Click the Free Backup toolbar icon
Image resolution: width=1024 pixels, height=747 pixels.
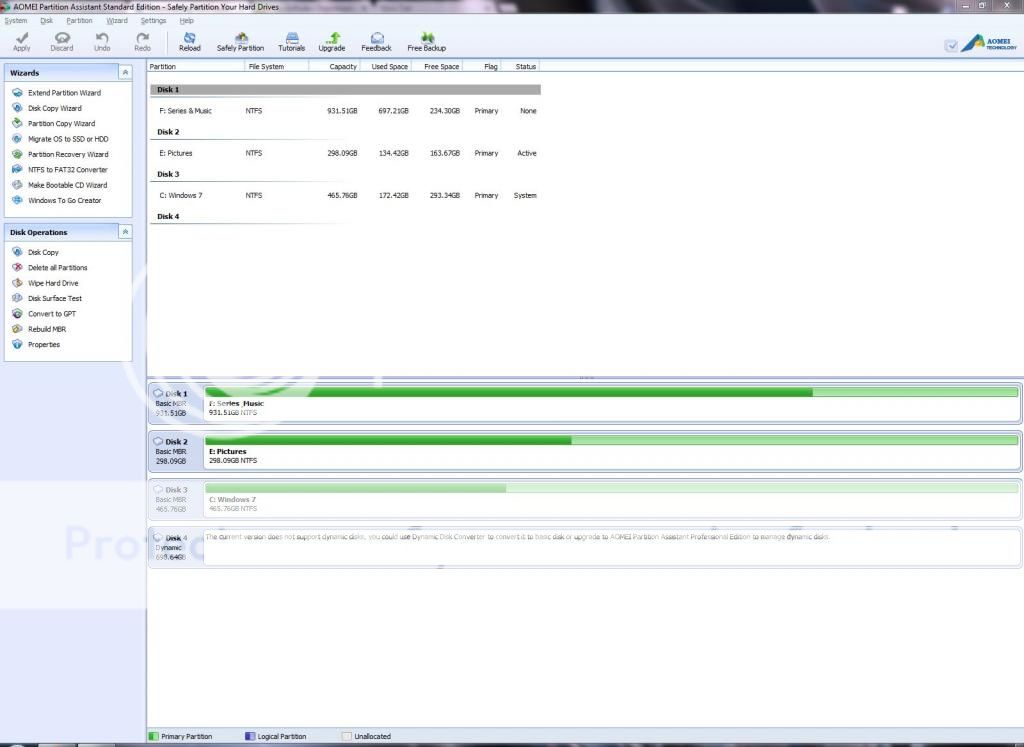tap(426, 42)
